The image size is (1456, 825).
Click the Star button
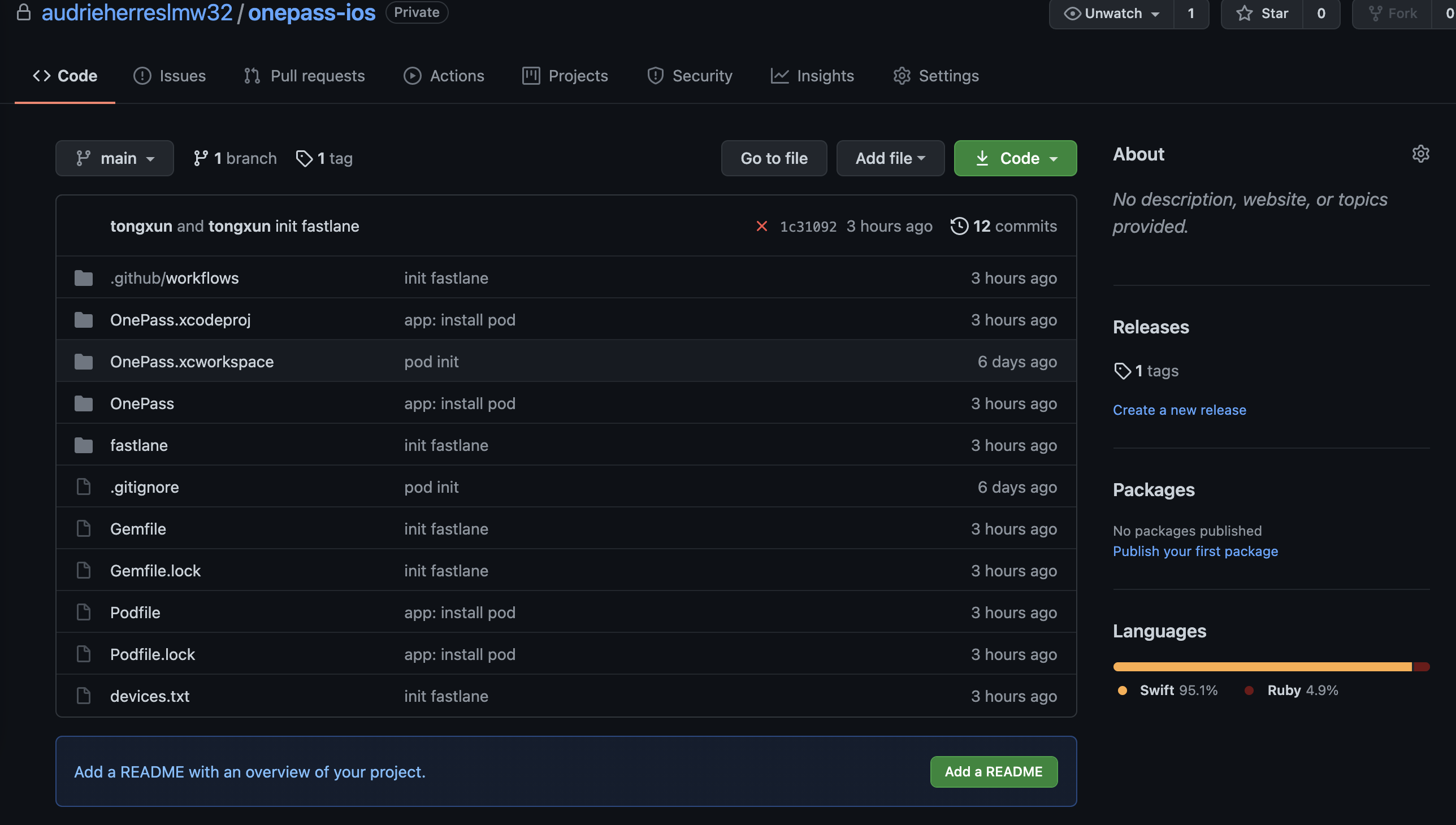1262,13
